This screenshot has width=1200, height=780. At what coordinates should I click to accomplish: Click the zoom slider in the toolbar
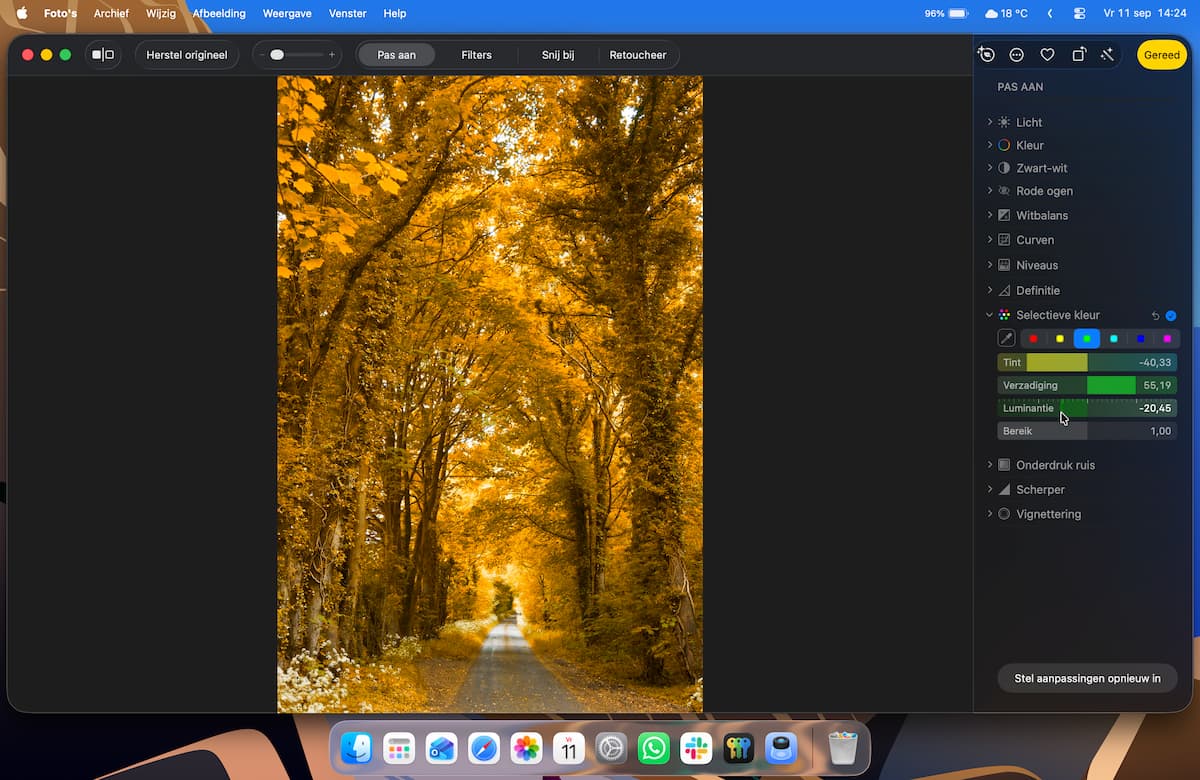pyautogui.click(x=297, y=55)
